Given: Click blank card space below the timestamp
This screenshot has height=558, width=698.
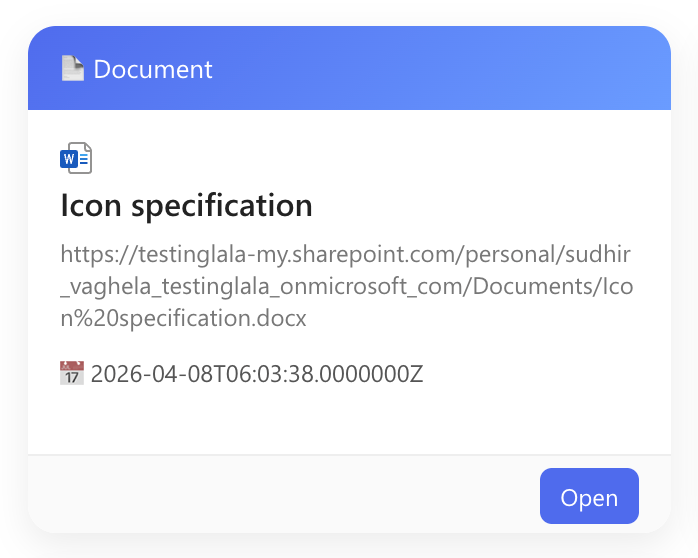Looking at the screenshot, I should (x=349, y=420).
